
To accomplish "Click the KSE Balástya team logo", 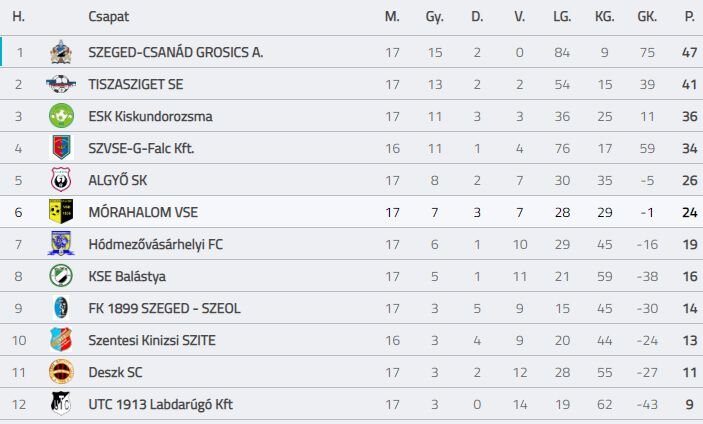I will click(x=61, y=276).
